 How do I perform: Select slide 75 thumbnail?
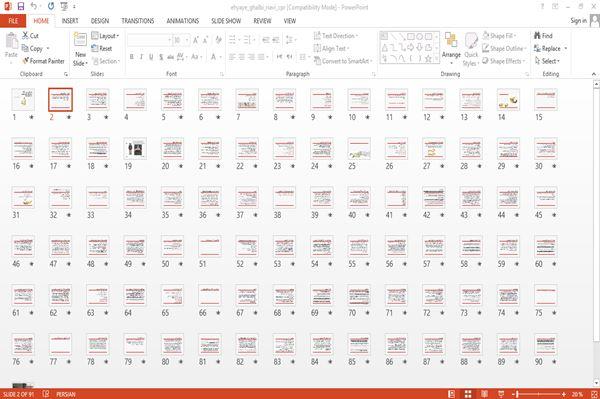point(546,295)
